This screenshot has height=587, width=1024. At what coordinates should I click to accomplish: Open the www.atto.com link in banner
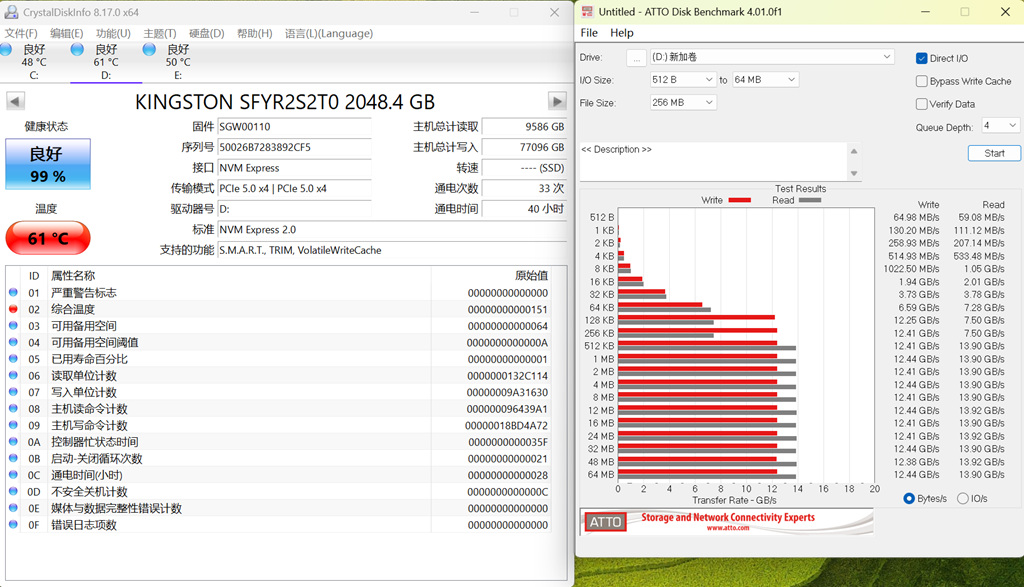pos(728,528)
